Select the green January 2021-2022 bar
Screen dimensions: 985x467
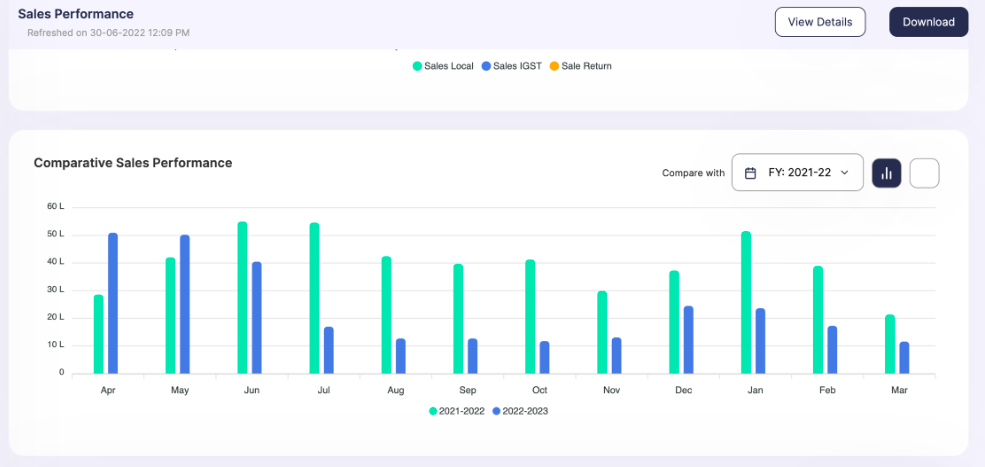tap(746, 303)
